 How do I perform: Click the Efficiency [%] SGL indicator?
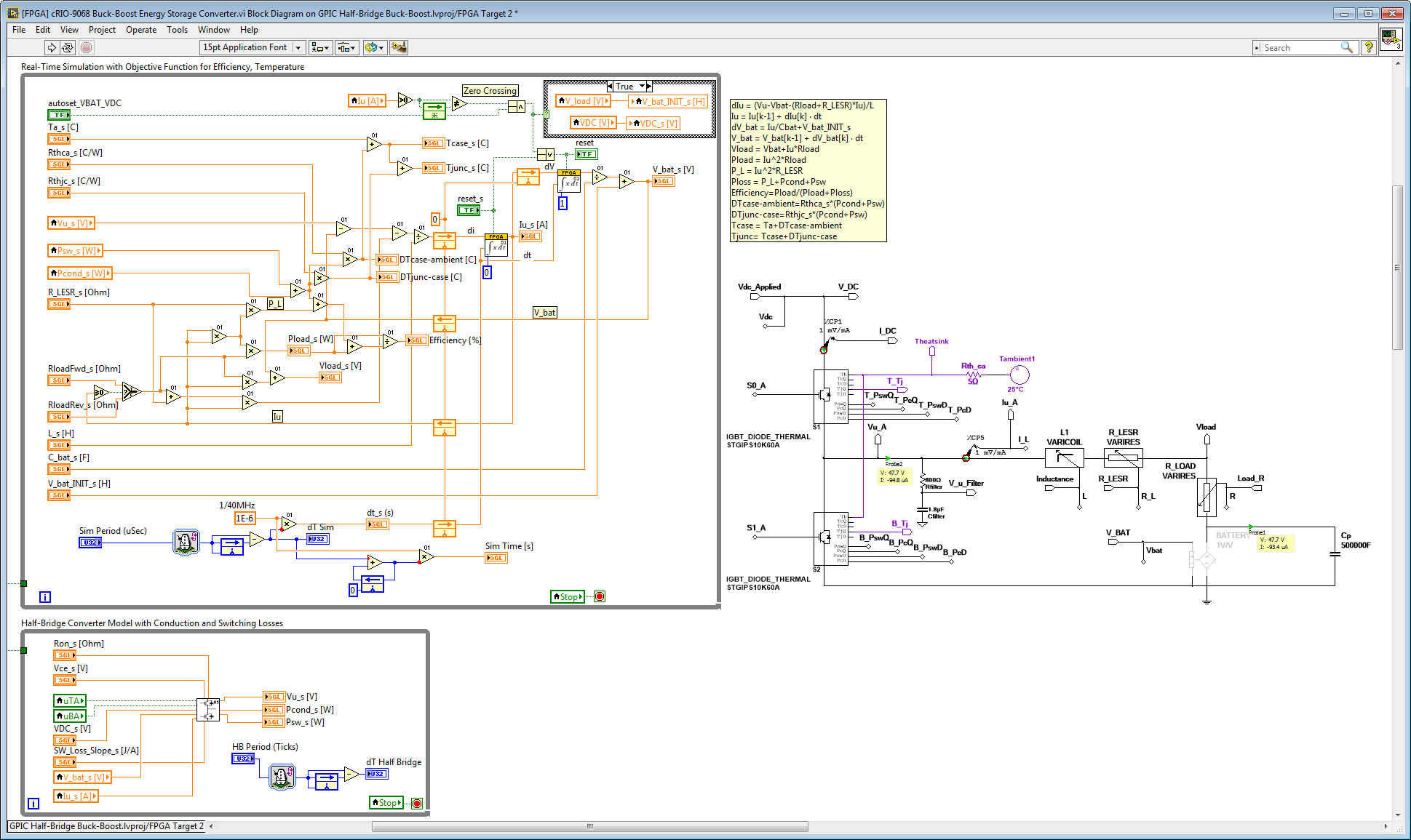click(x=416, y=340)
